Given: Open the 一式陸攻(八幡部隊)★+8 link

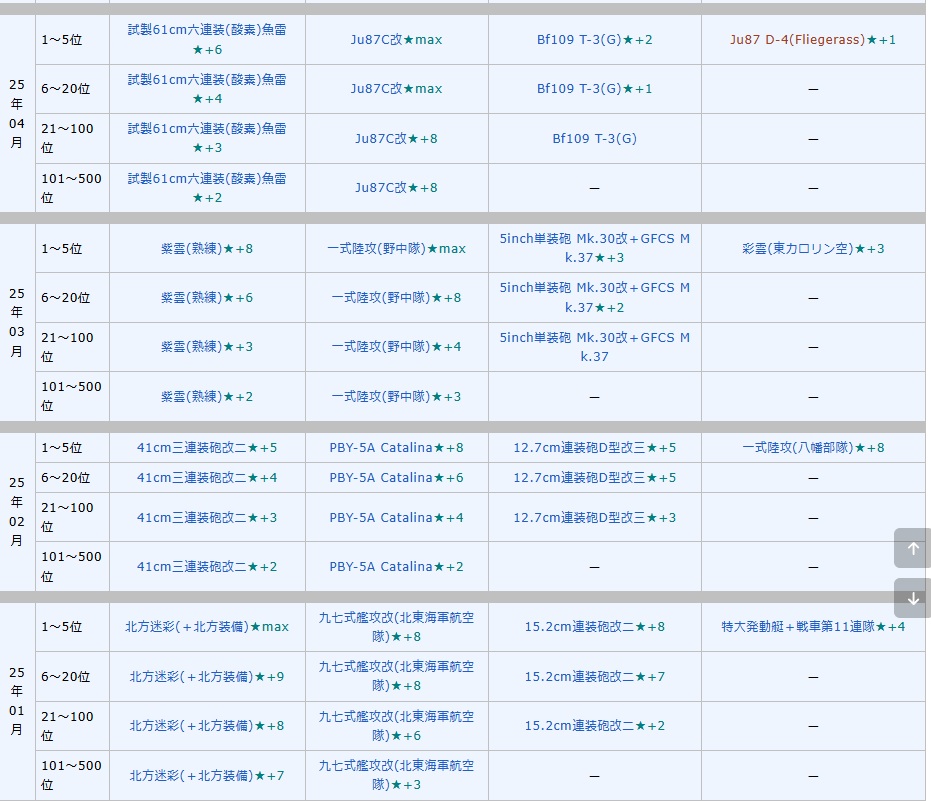Looking at the screenshot, I should coord(813,448).
